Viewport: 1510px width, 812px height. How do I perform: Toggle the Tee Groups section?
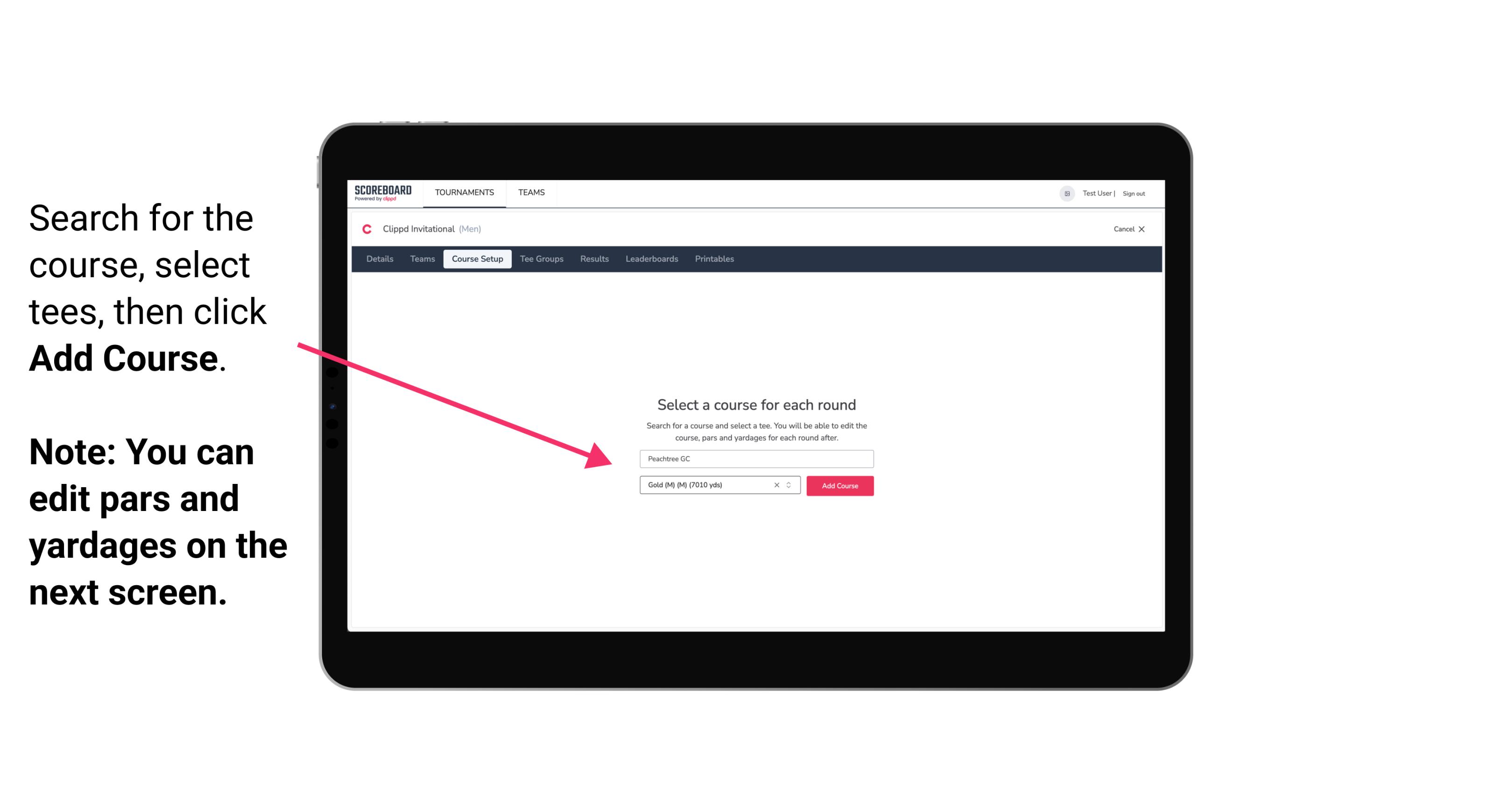pos(540,259)
